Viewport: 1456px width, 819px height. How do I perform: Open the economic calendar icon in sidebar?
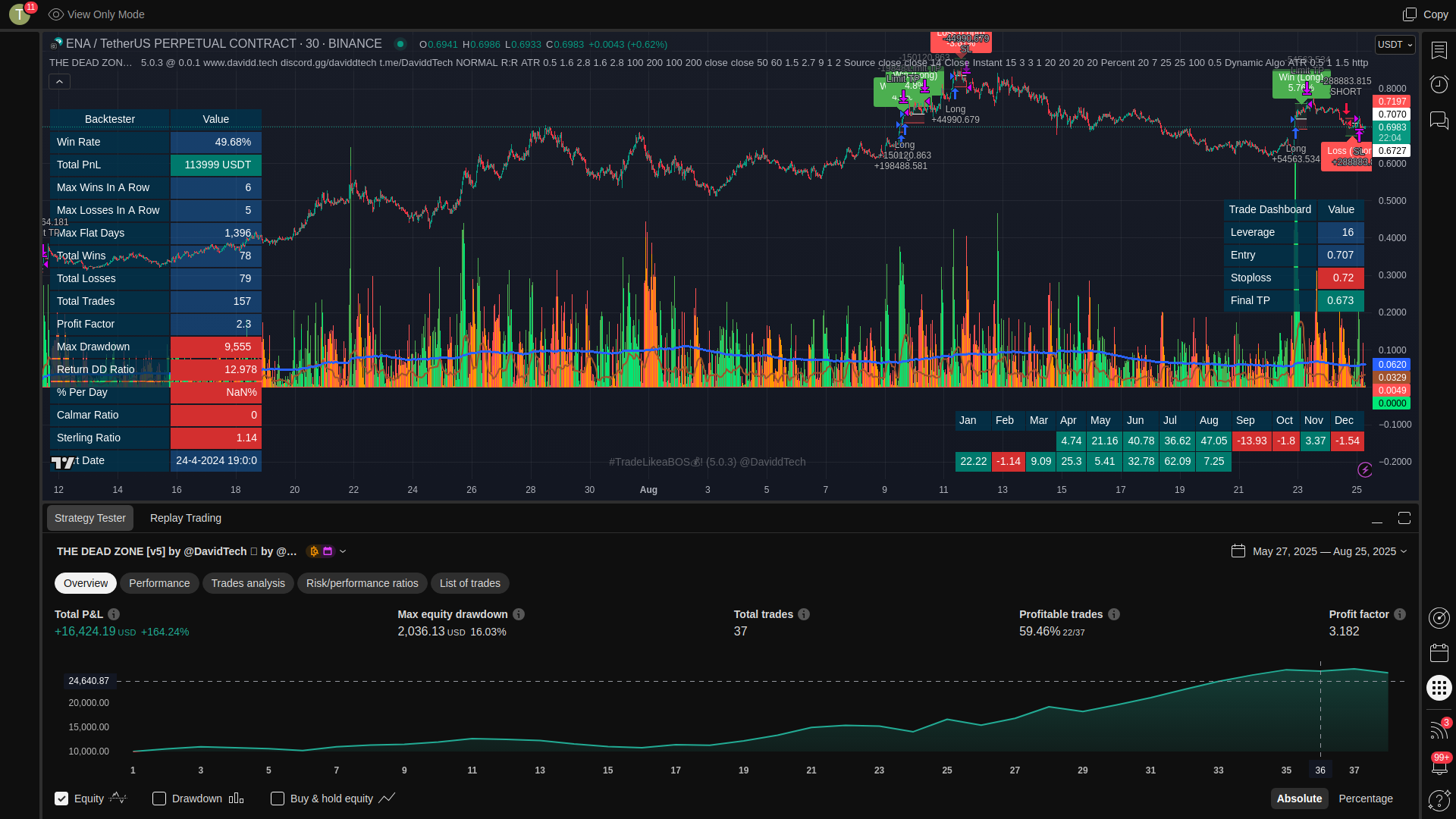point(1439,653)
